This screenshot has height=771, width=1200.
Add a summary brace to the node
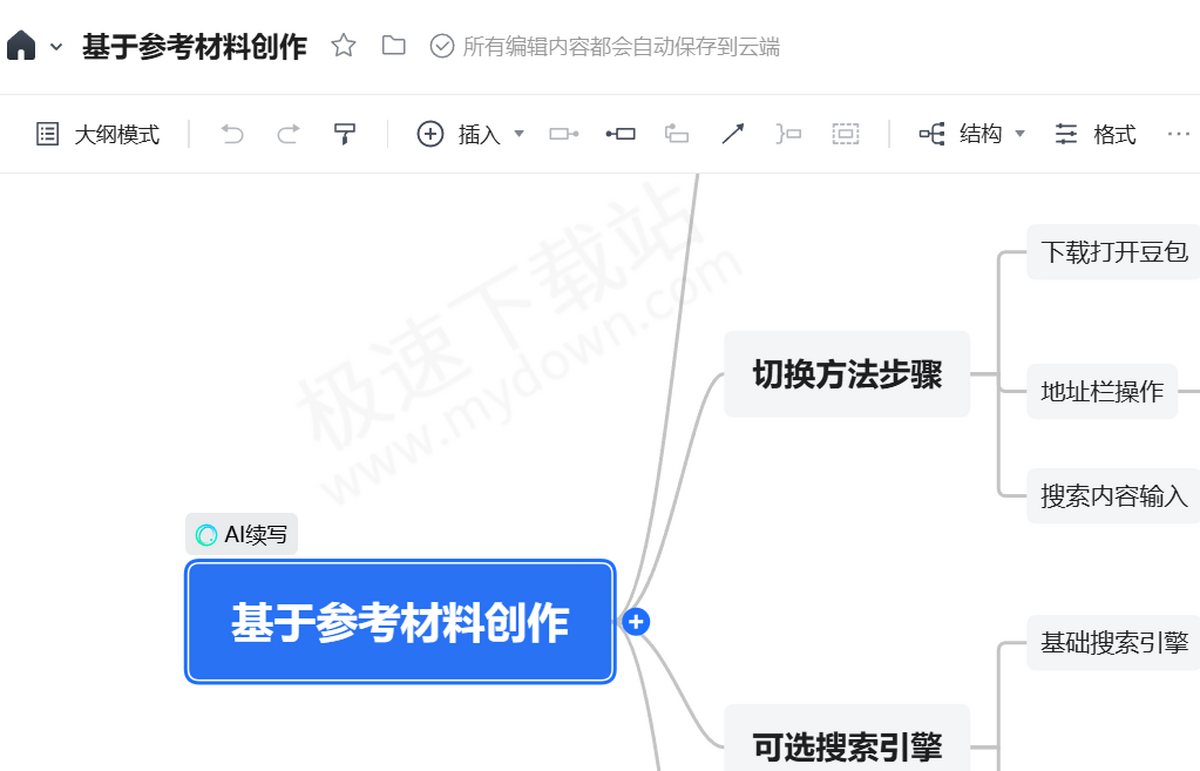788,133
